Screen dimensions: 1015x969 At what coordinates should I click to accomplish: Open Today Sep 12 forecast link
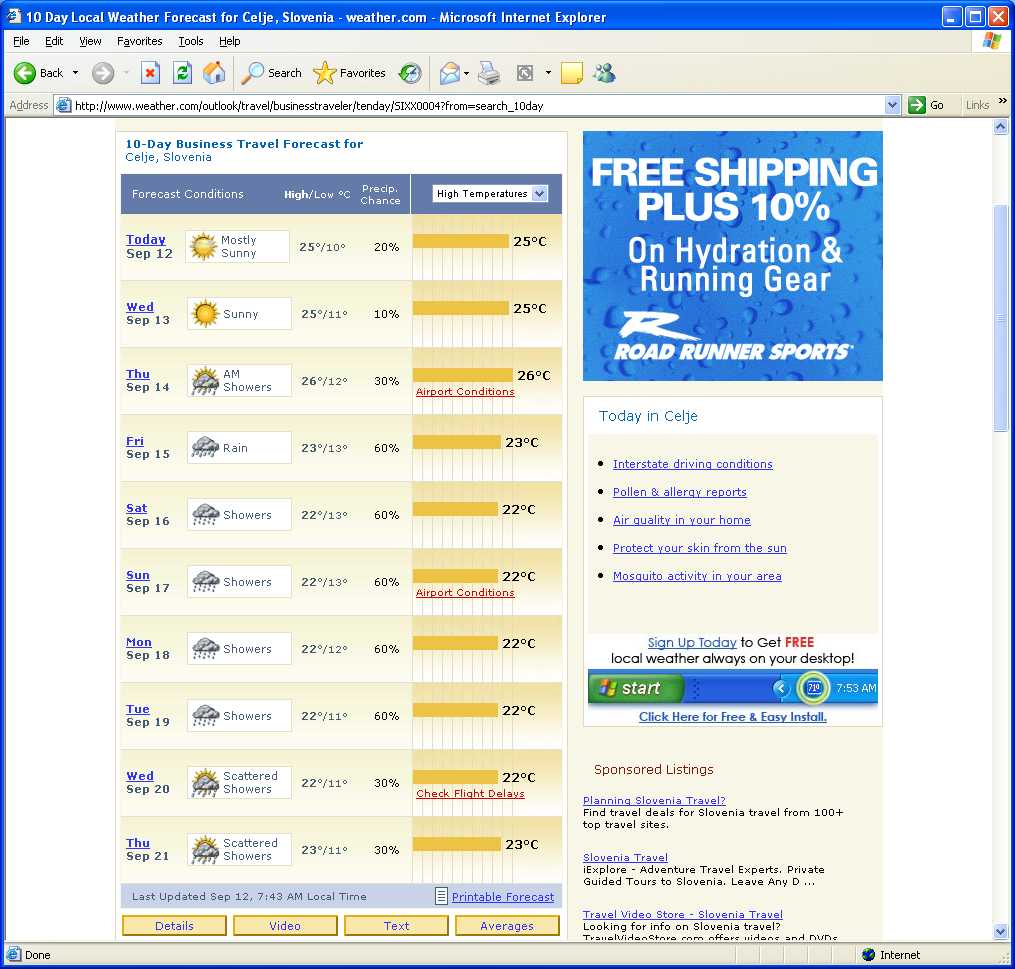pyautogui.click(x=146, y=239)
